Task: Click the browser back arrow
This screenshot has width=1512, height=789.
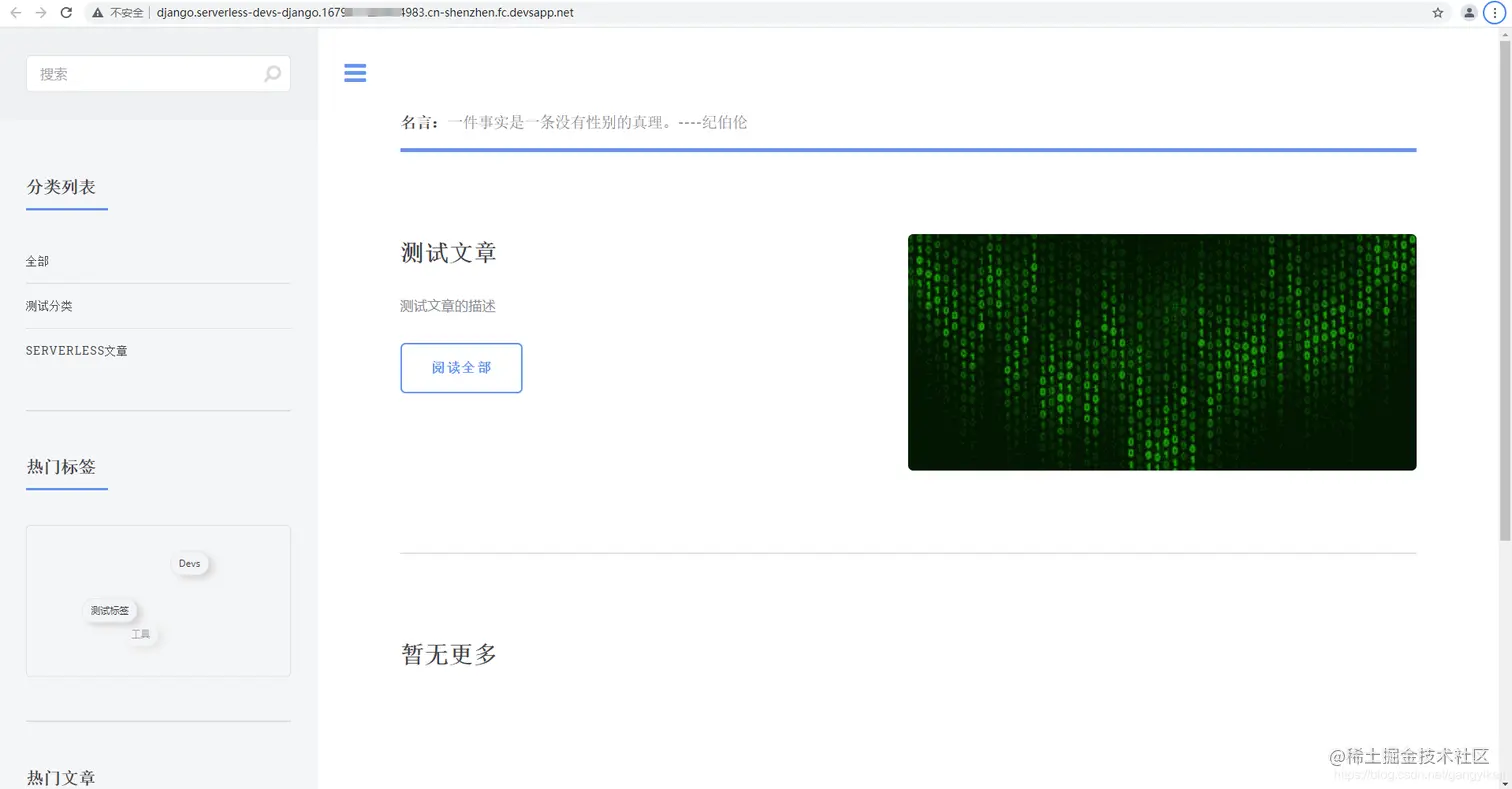Action: click(x=16, y=13)
